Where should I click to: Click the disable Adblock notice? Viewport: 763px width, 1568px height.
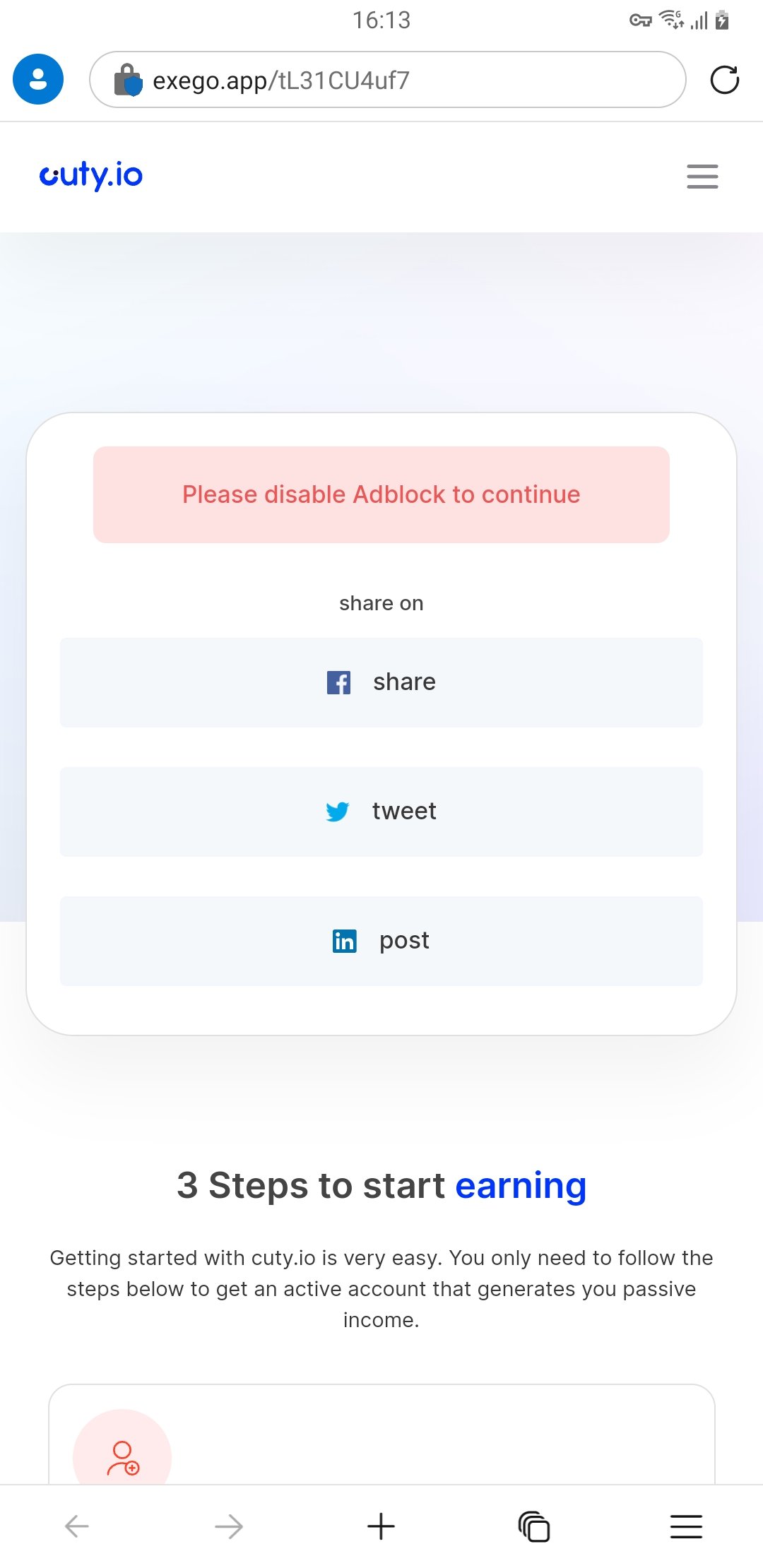pos(381,494)
